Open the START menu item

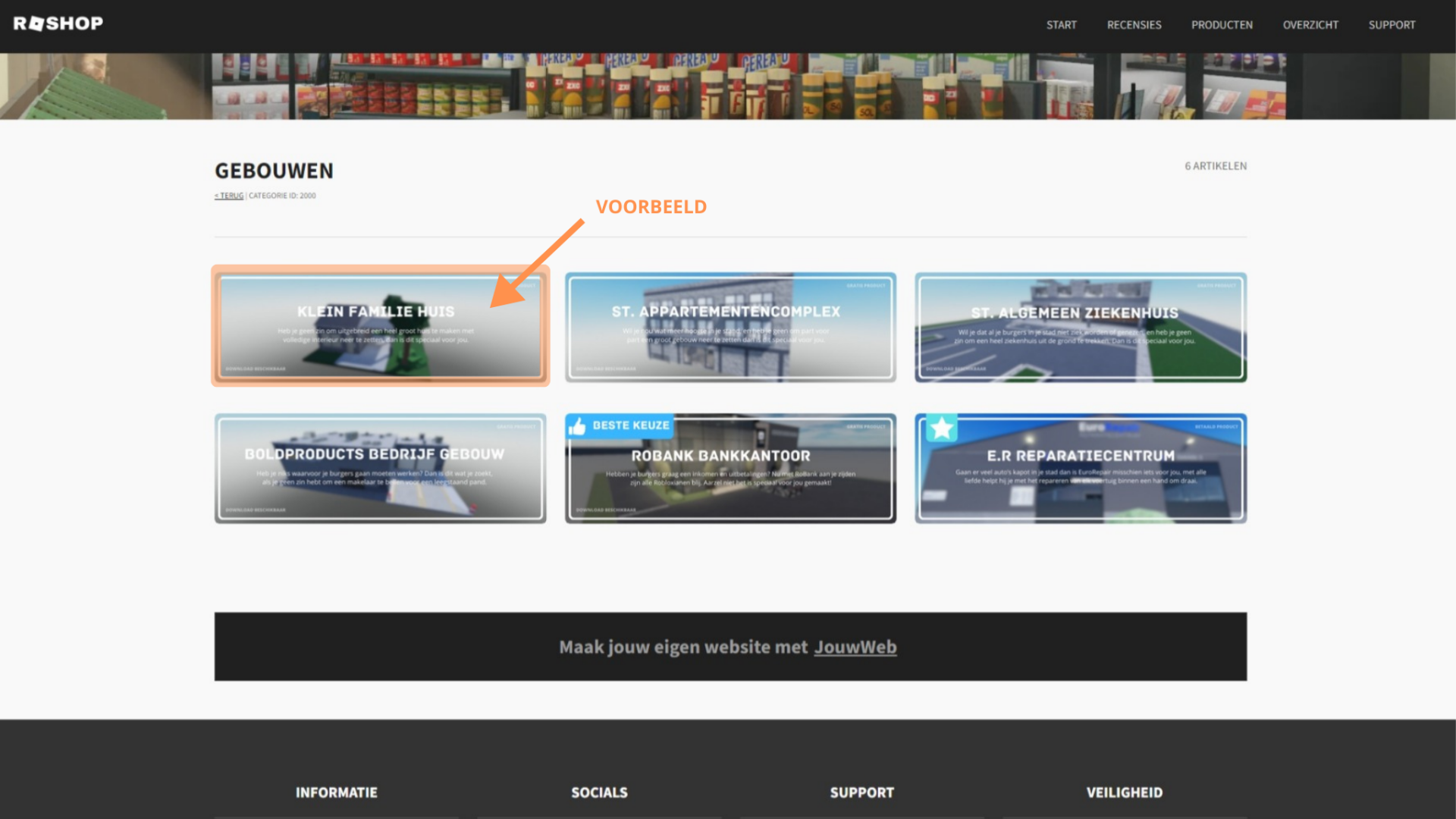pyautogui.click(x=1061, y=25)
